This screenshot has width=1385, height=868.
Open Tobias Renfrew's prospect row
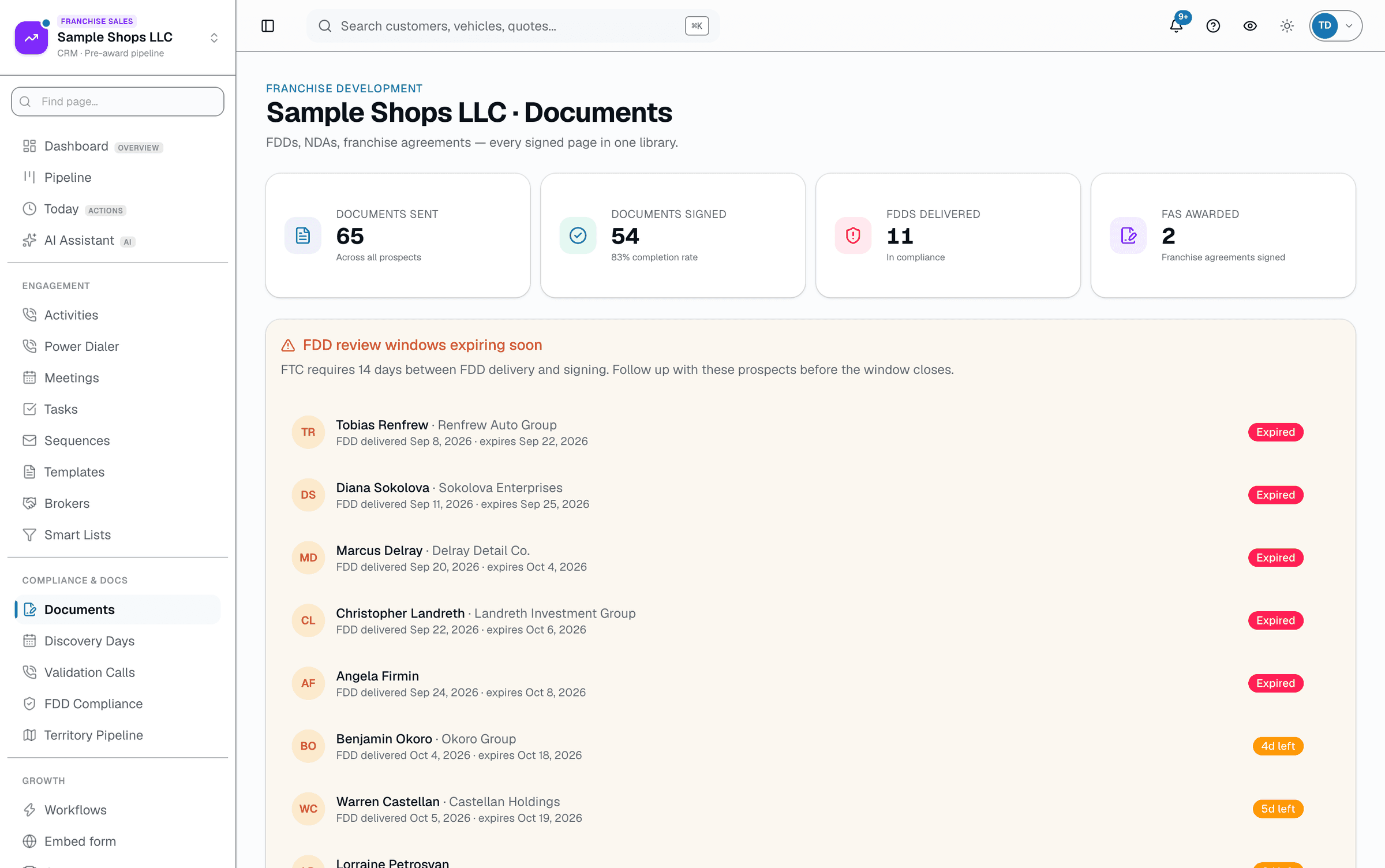pyautogui.click(x=810, y=432)
